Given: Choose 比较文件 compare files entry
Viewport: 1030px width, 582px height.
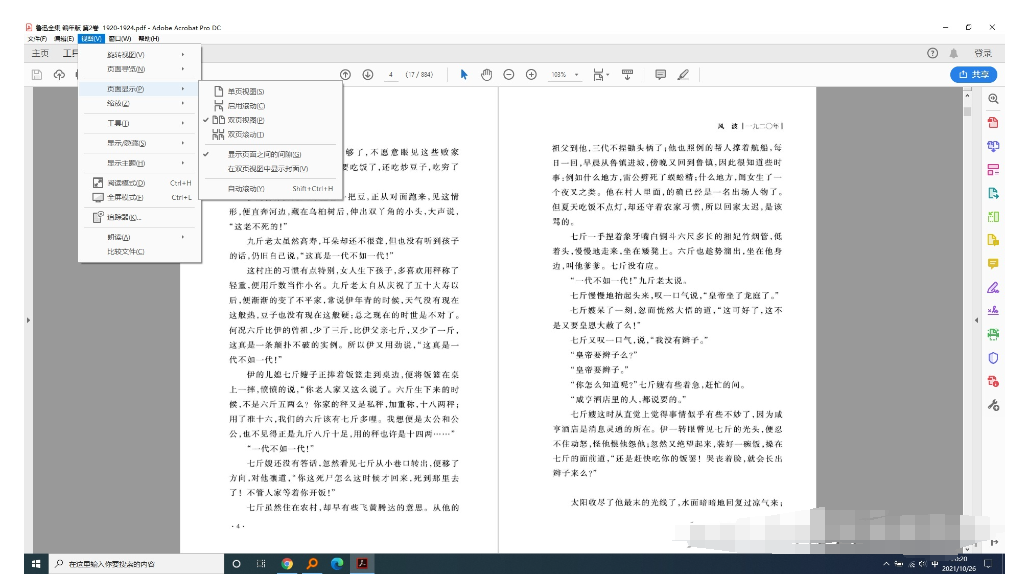Looking at the screenshot, I should [x=139, y=252].
